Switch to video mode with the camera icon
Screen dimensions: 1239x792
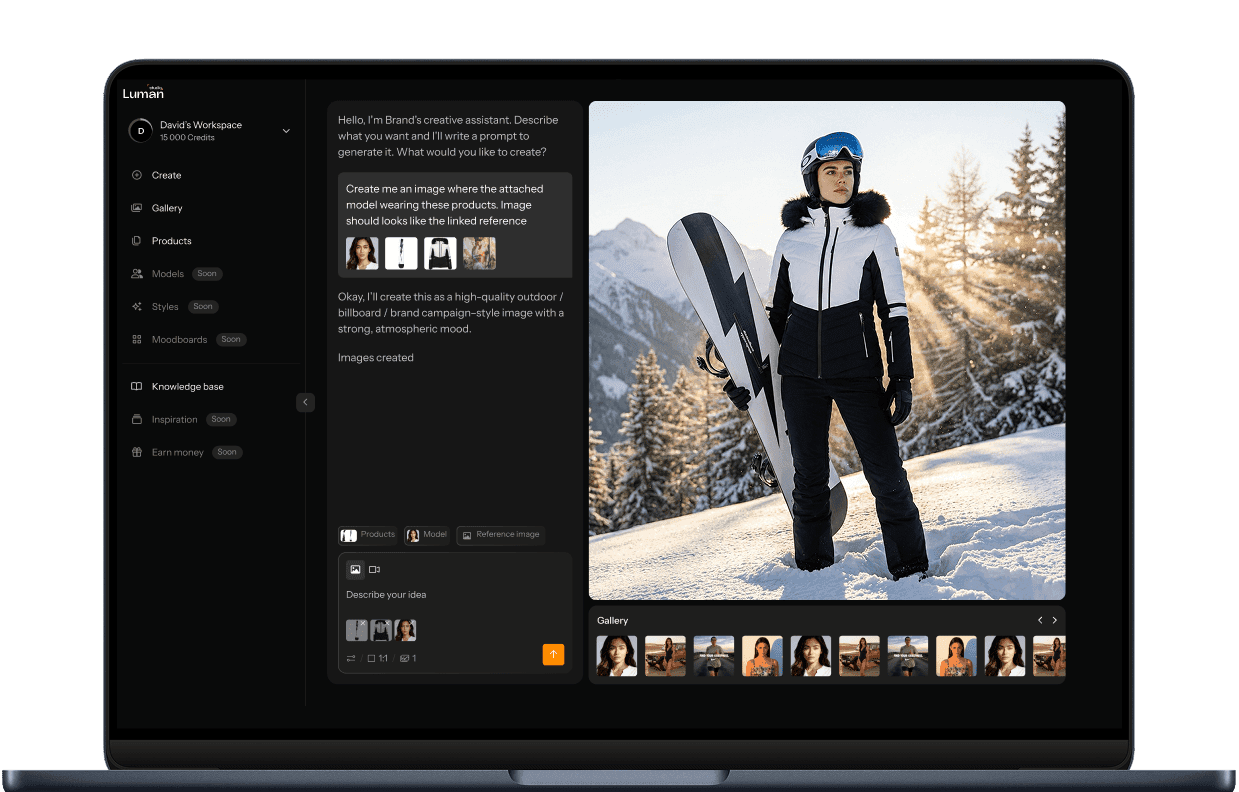coord(375,569)
